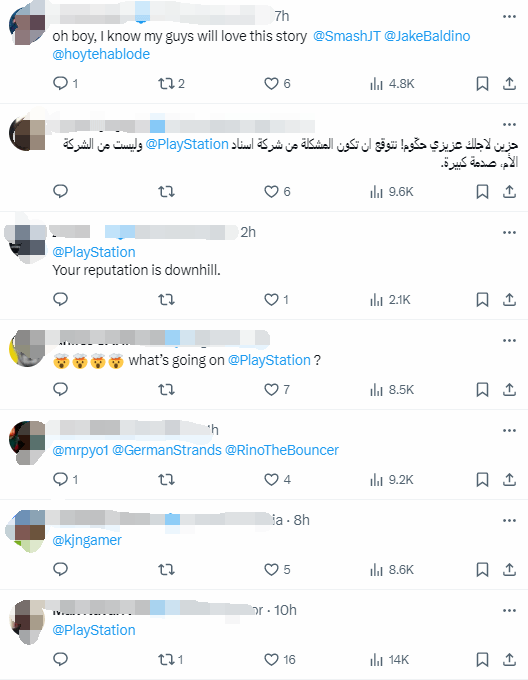Open three-dot menu on the 10h tweet
This screenshot has height=680, width=528.
tap(509, 611)
